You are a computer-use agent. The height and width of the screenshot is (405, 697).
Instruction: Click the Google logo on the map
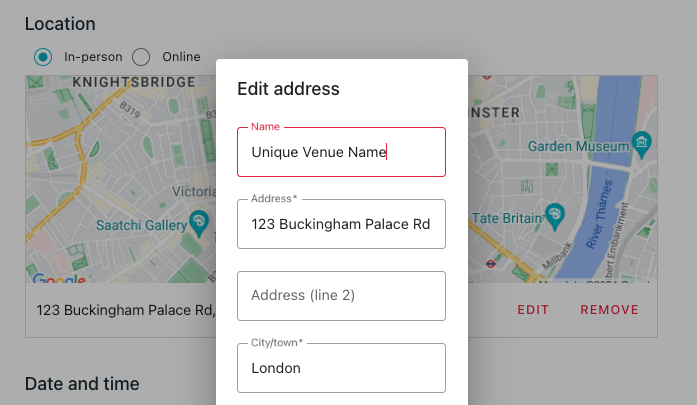[x=59, y=278]
